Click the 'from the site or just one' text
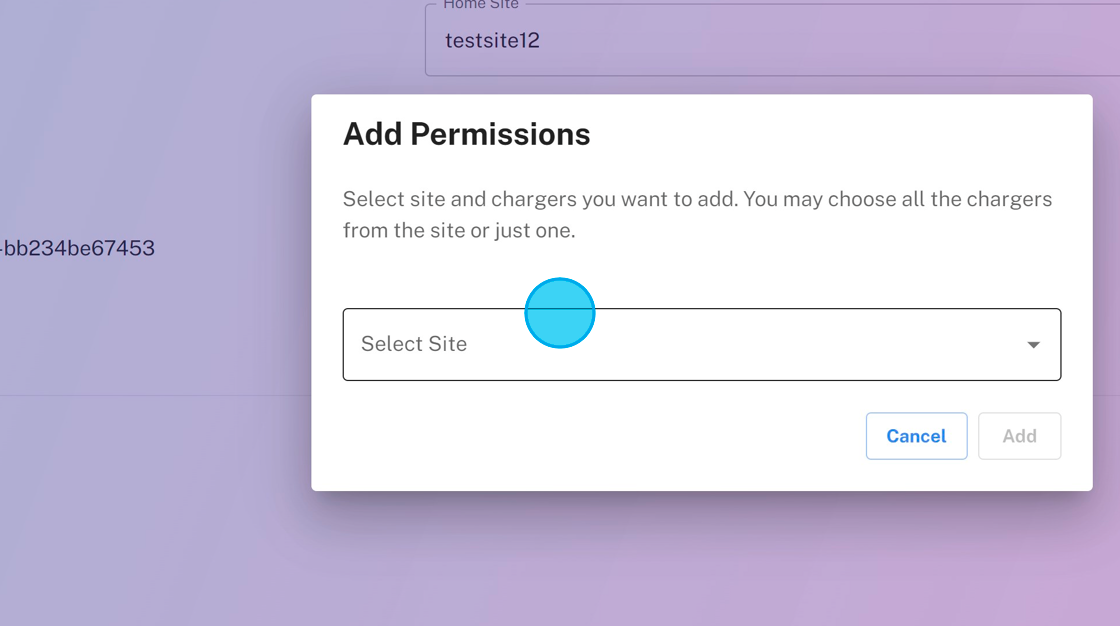The image size is (1120, 626). point(459,230)
